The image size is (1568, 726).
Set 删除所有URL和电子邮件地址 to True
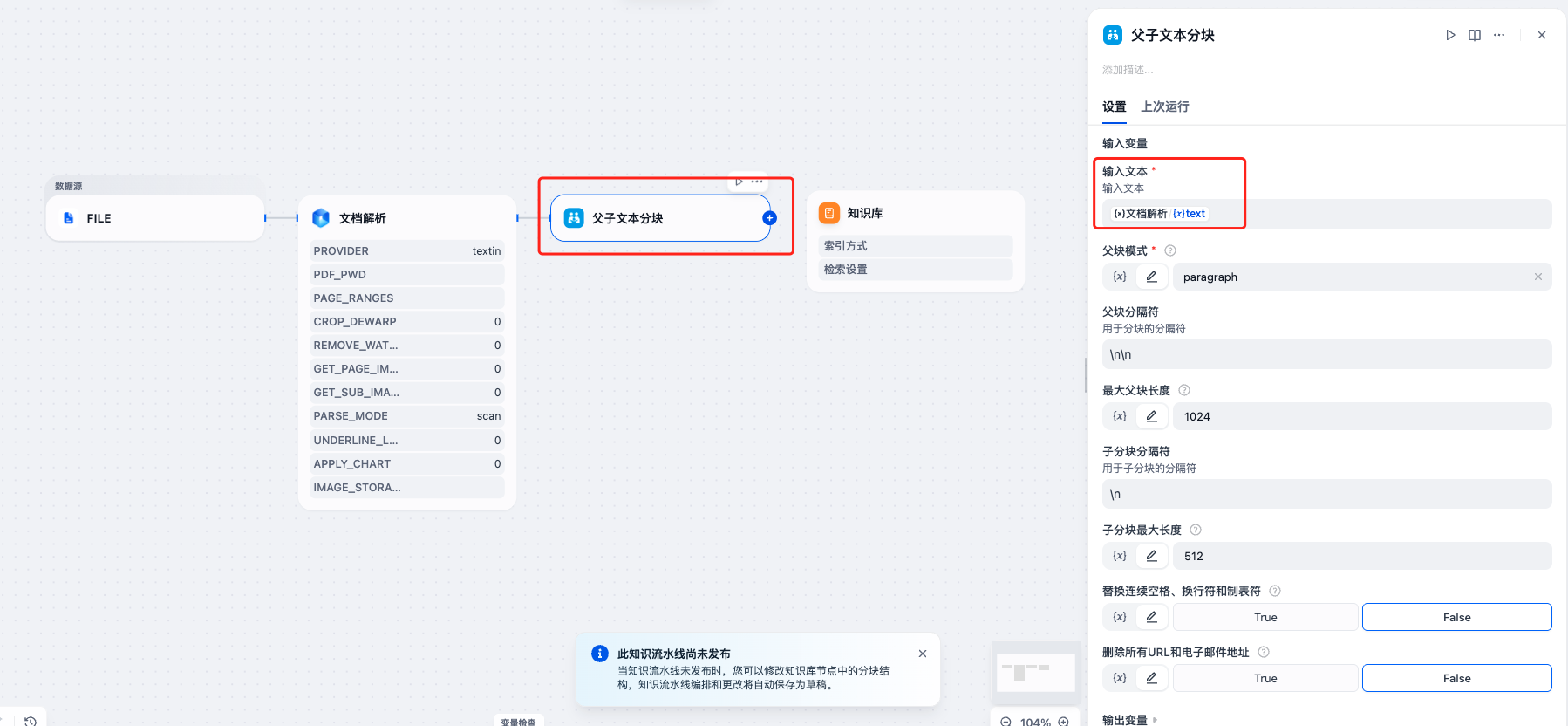1265,678
